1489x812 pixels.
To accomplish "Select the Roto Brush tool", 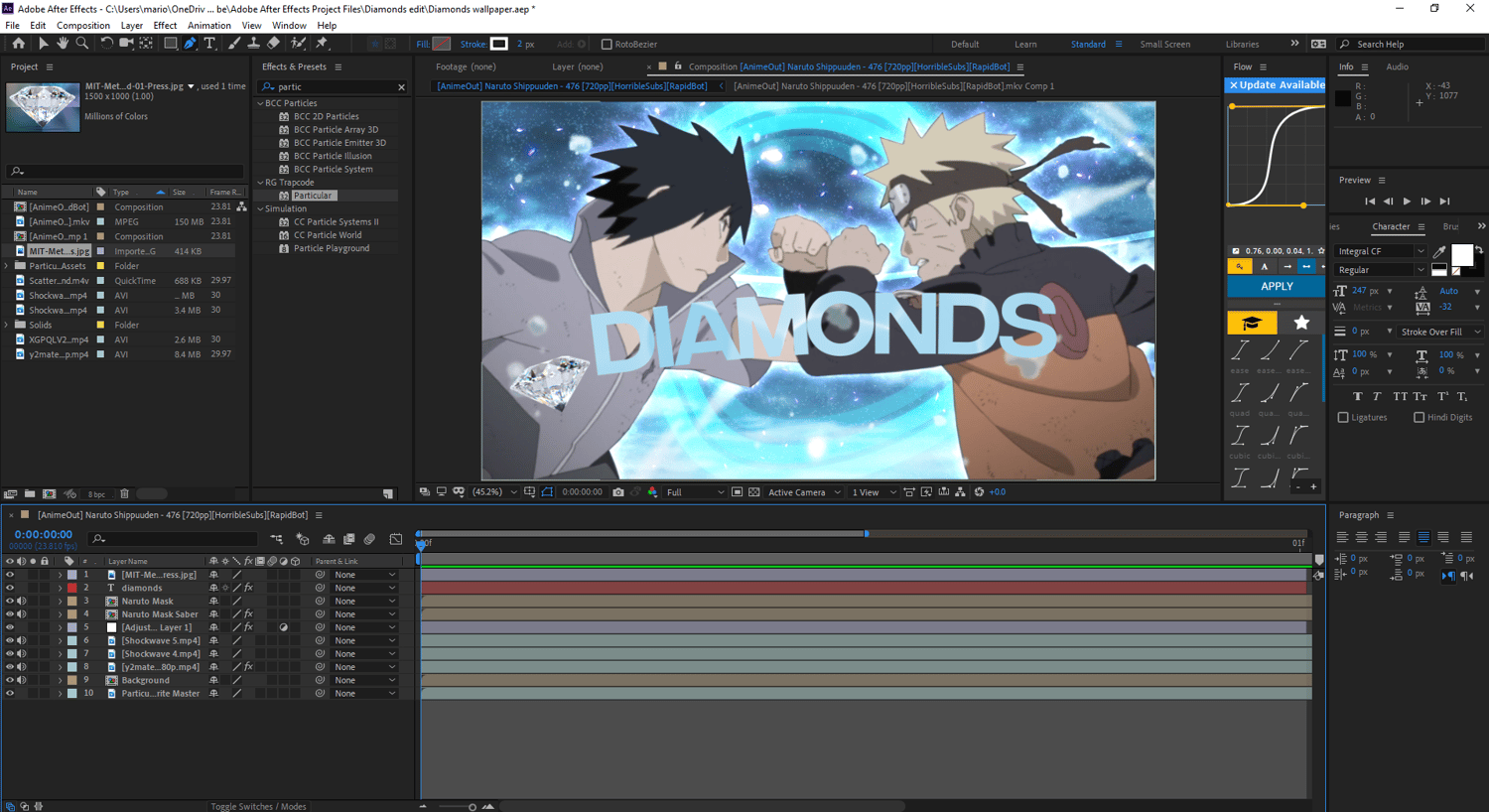I will coord(298,44).
